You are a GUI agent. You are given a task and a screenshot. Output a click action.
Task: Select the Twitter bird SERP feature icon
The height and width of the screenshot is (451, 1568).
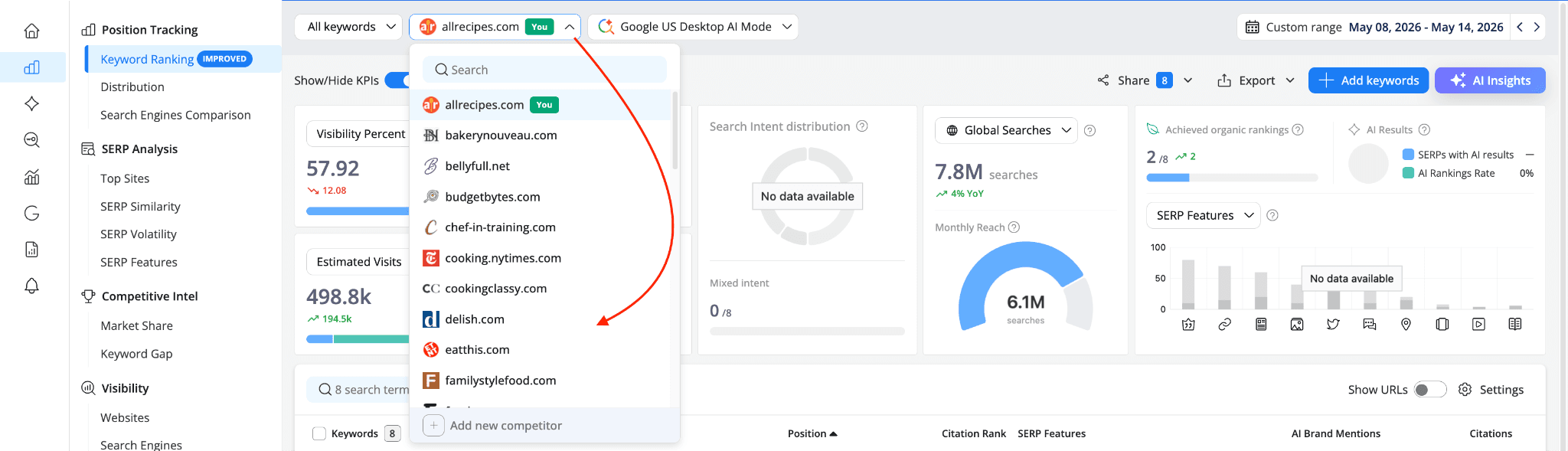pos(1334,325)
